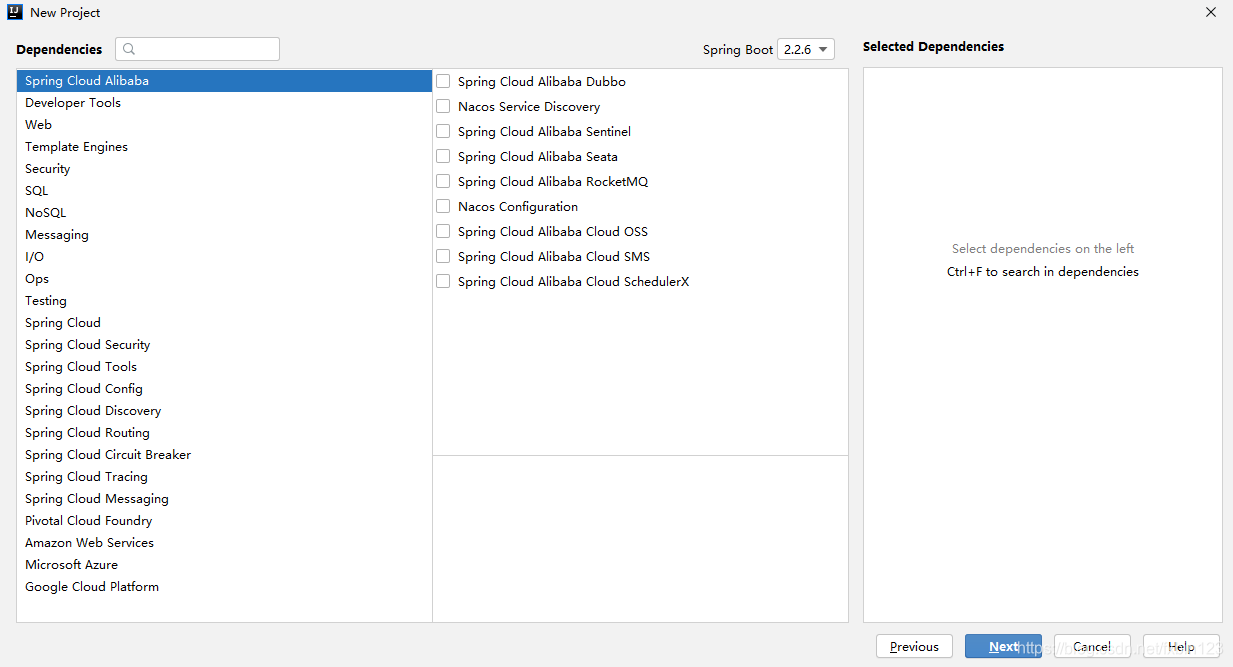Select Spring Cloud Routing category
The height and width of the screenshot is (667, 1233).
click(224, 433)
